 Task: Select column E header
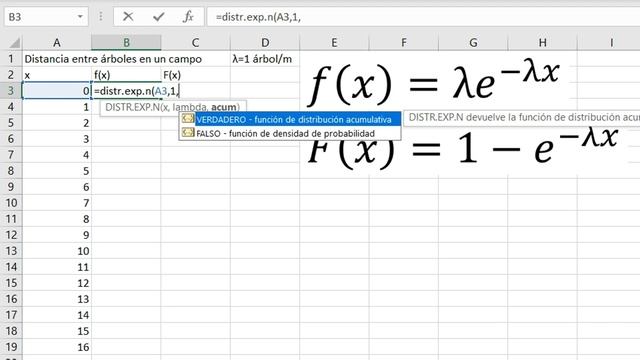tap(334, 42)
